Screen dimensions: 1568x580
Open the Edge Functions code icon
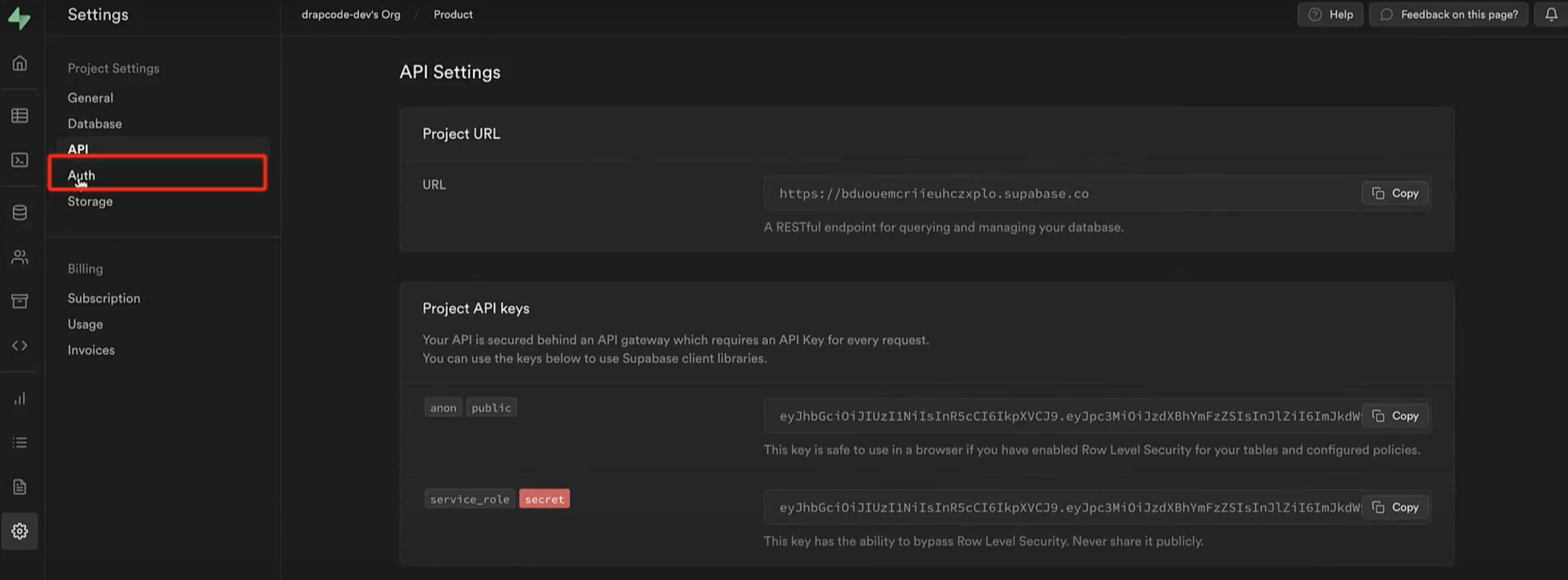(x=19, y=345)
